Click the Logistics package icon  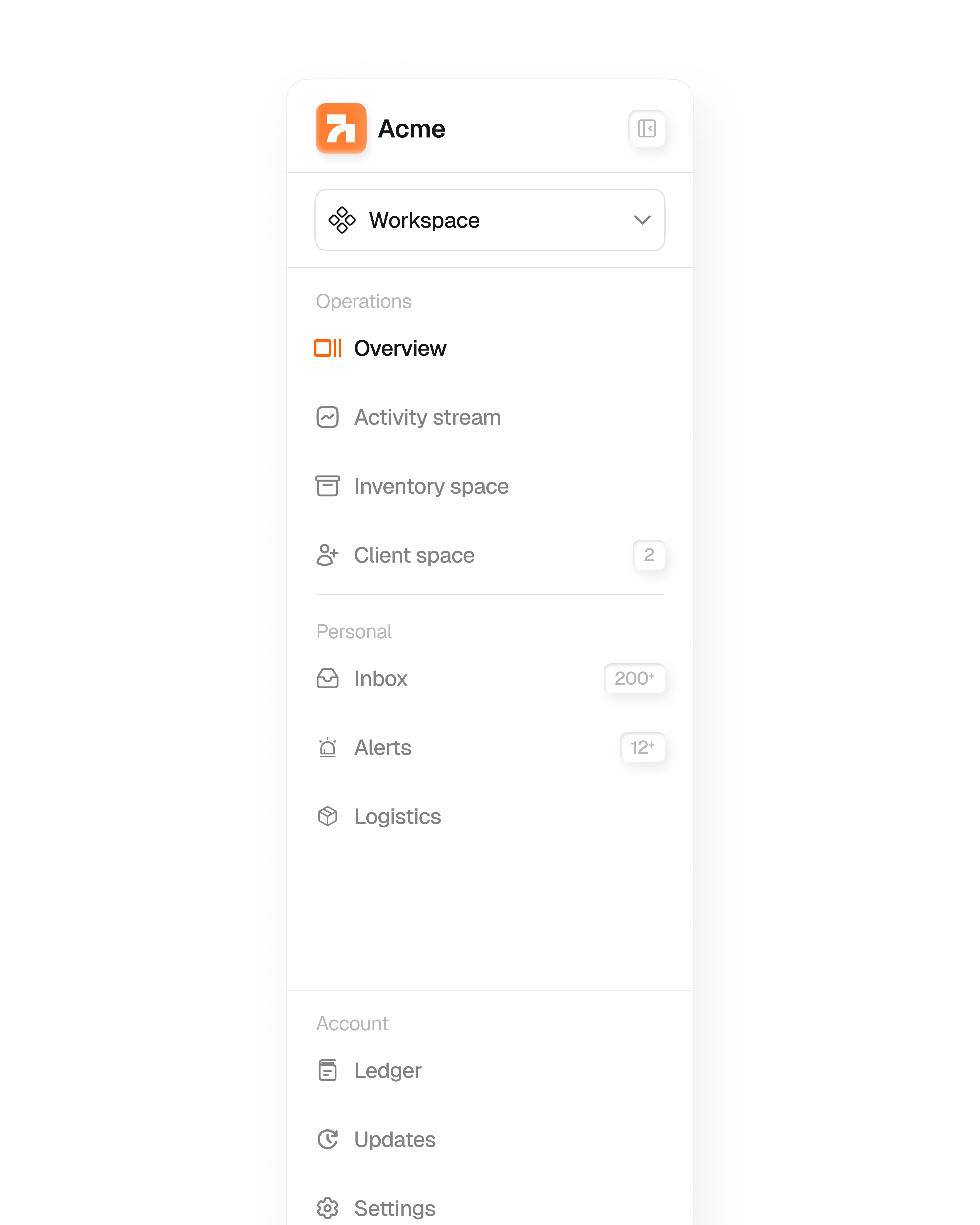[327, 816]
